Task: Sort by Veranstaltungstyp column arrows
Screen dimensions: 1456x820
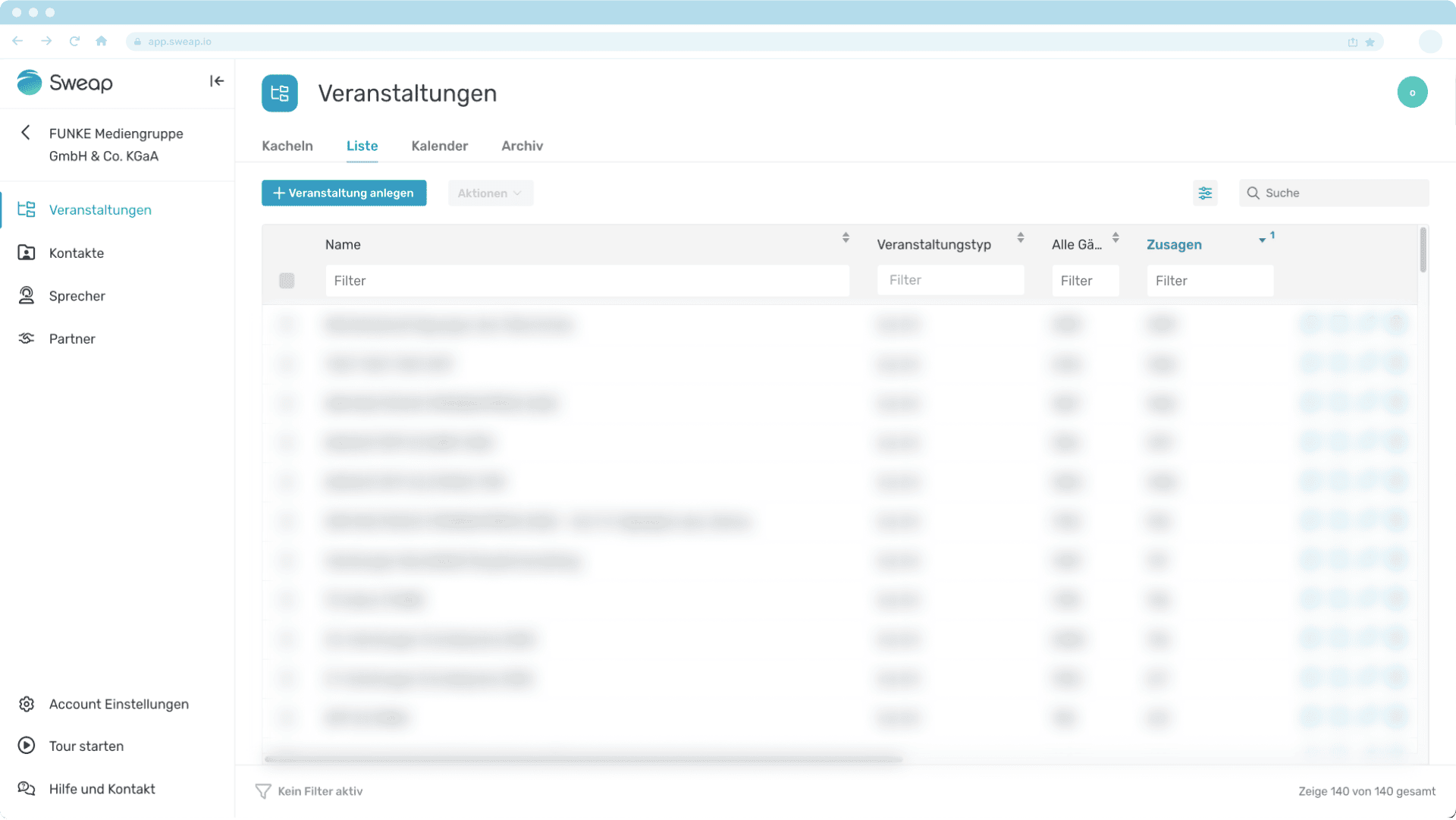Action: coord(1021,238)
